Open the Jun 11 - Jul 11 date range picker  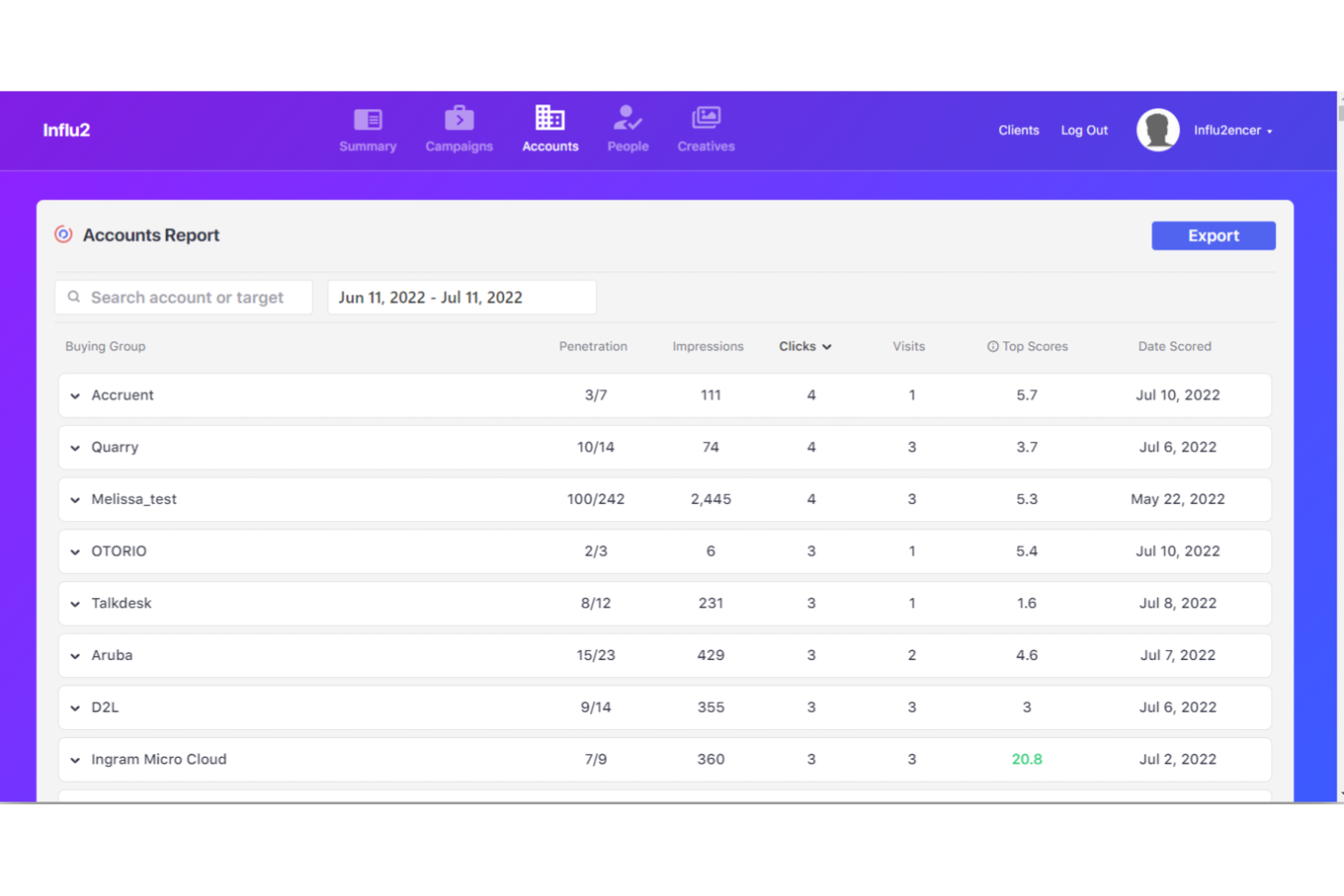coord(461,297)
